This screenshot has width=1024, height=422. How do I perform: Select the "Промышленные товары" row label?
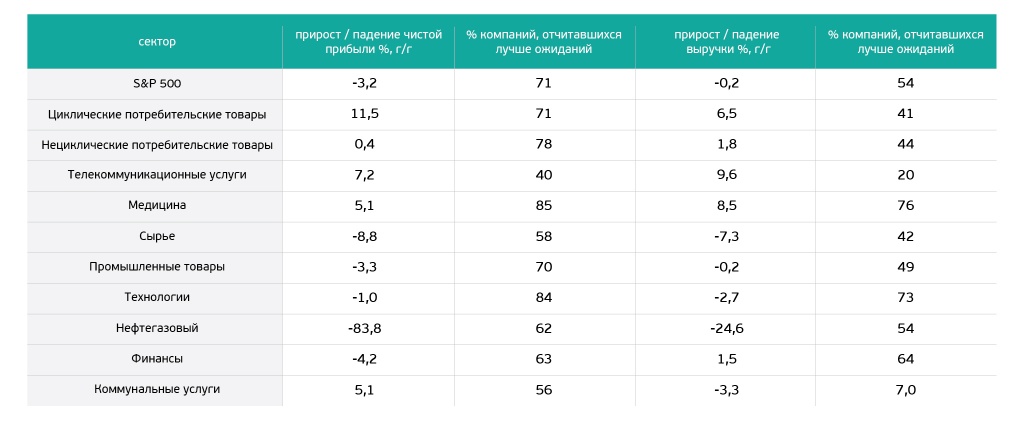[156, 267]
